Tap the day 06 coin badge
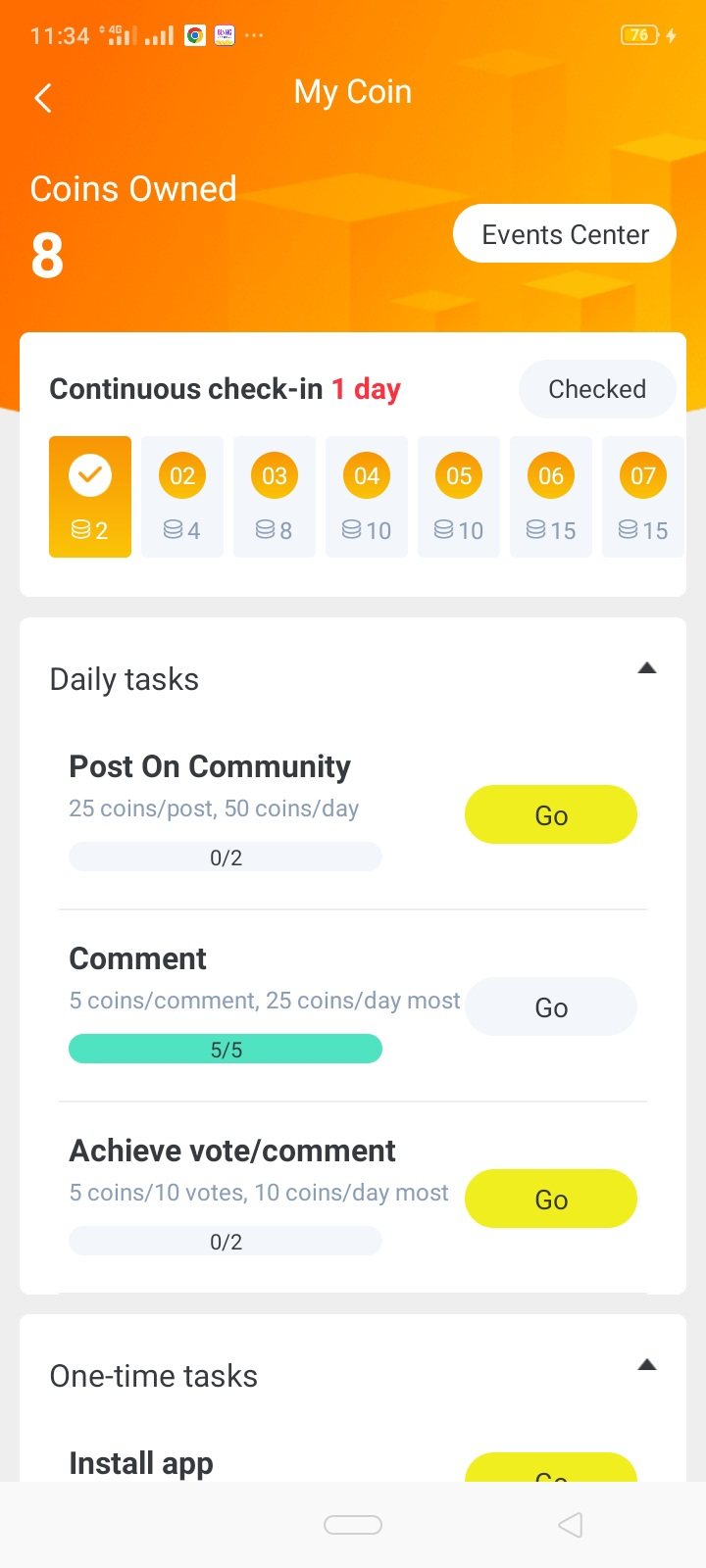This screenshot has width=706, height=1568. (x=551, y=476)
